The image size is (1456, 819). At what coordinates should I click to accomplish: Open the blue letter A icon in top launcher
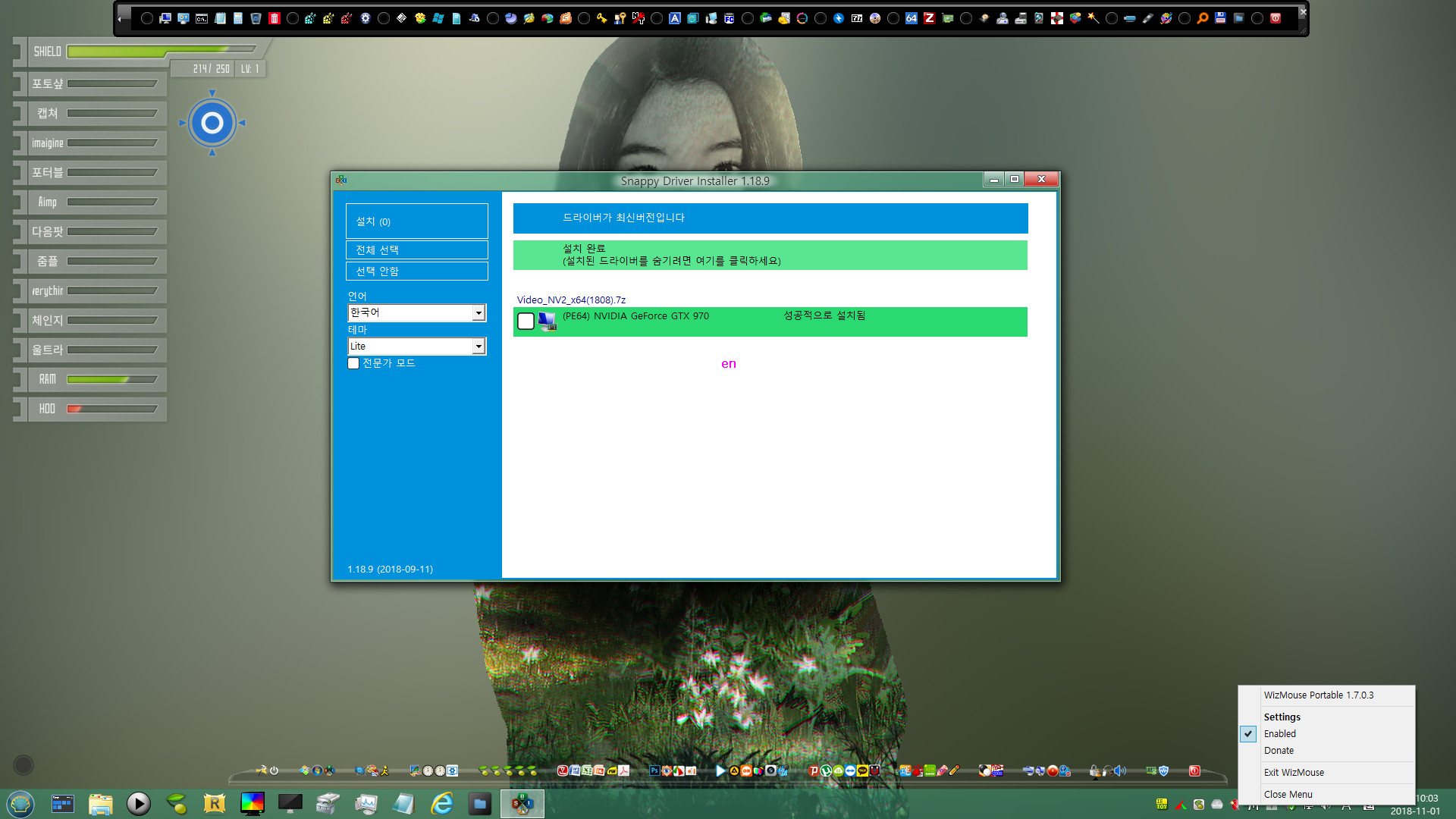click(674, 18)
